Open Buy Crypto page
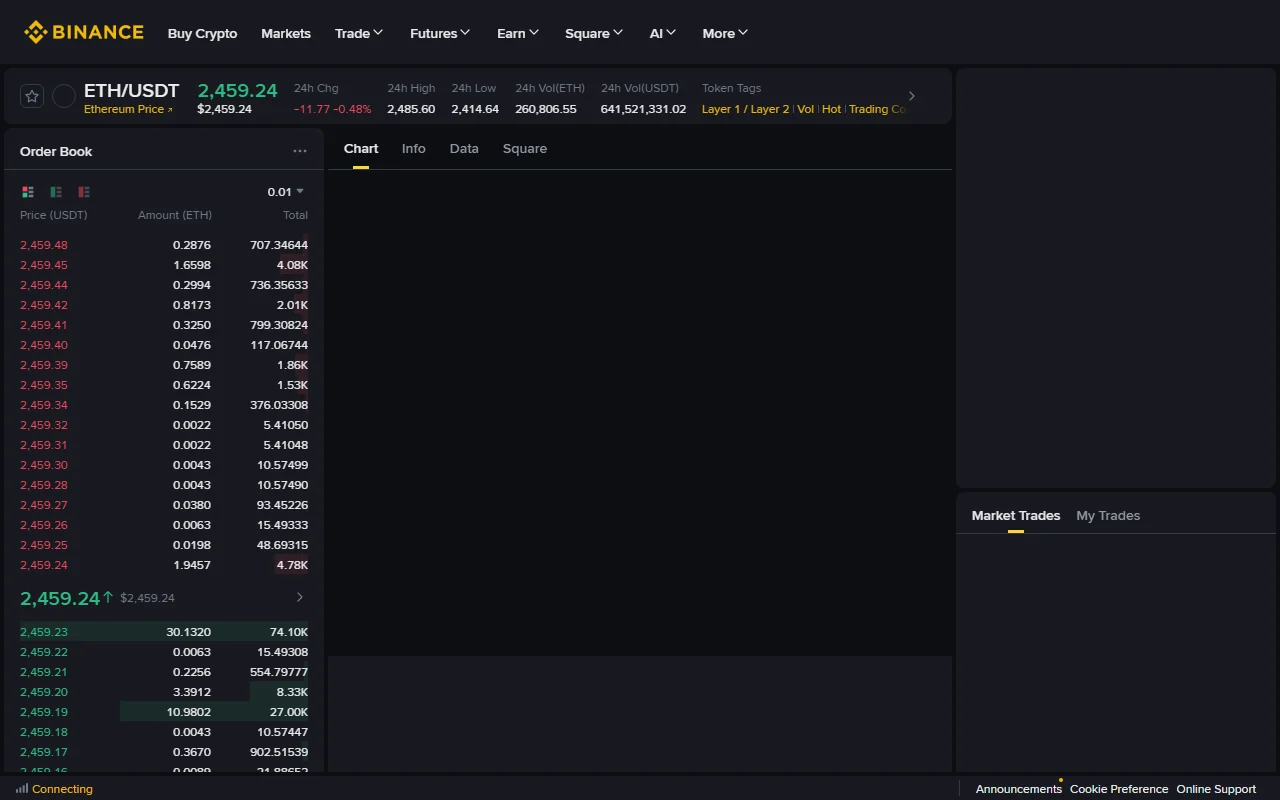1280x800 pixels. click(x=202, y=33)
